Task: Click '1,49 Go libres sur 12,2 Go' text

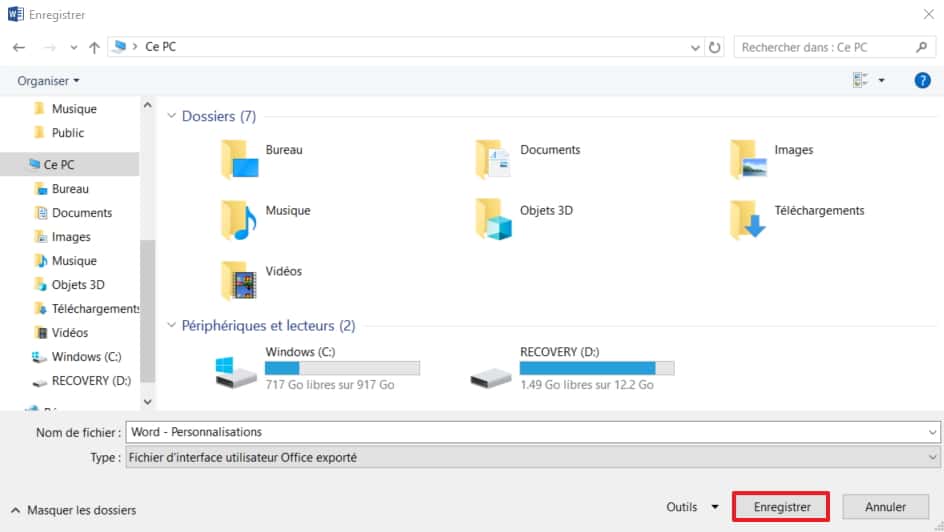Action: tap(587, 385)
